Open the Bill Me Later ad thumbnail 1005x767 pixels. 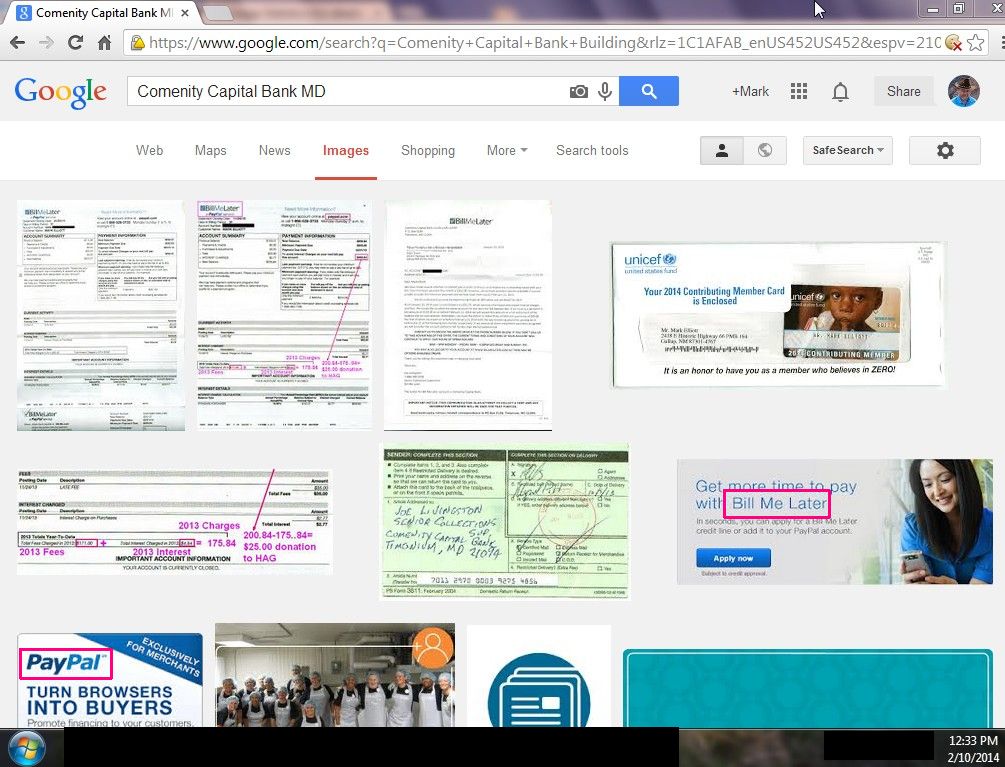point(835,522)
